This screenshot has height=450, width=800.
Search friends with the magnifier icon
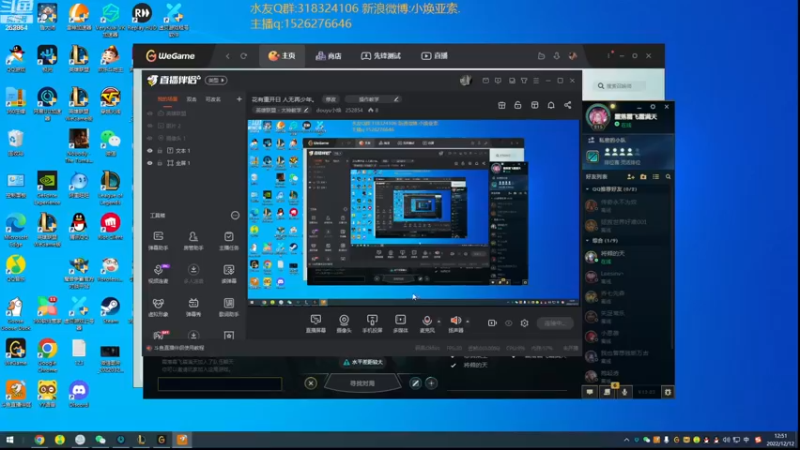pos(668,177)
